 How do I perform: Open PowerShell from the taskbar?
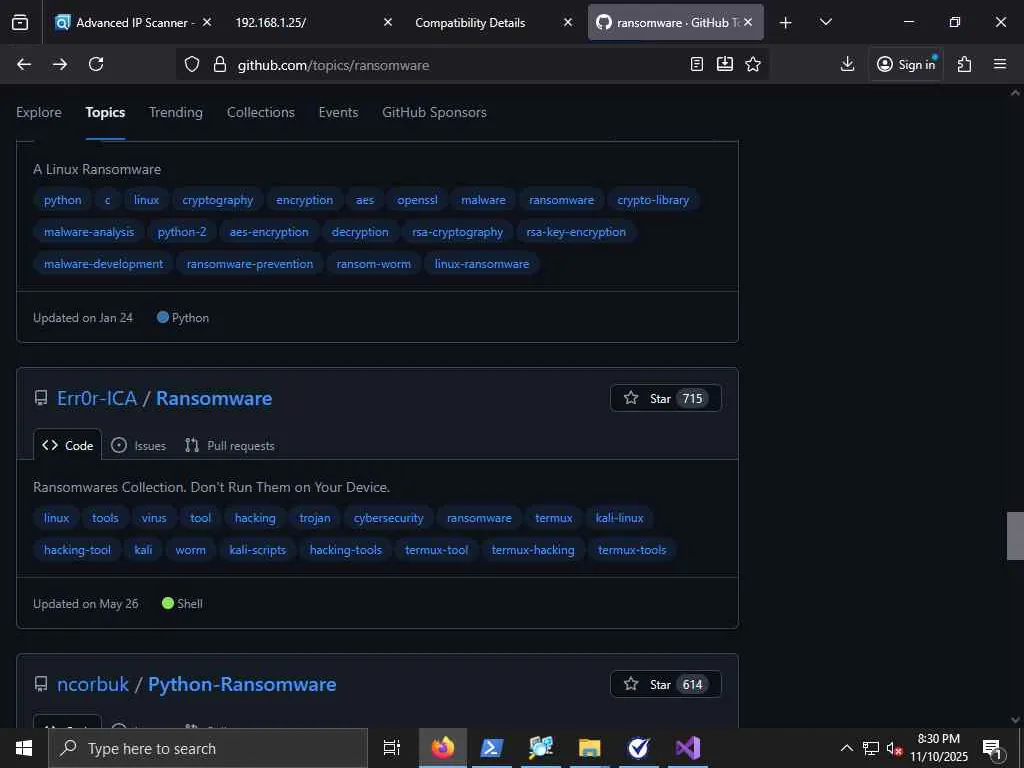point(492,748)
